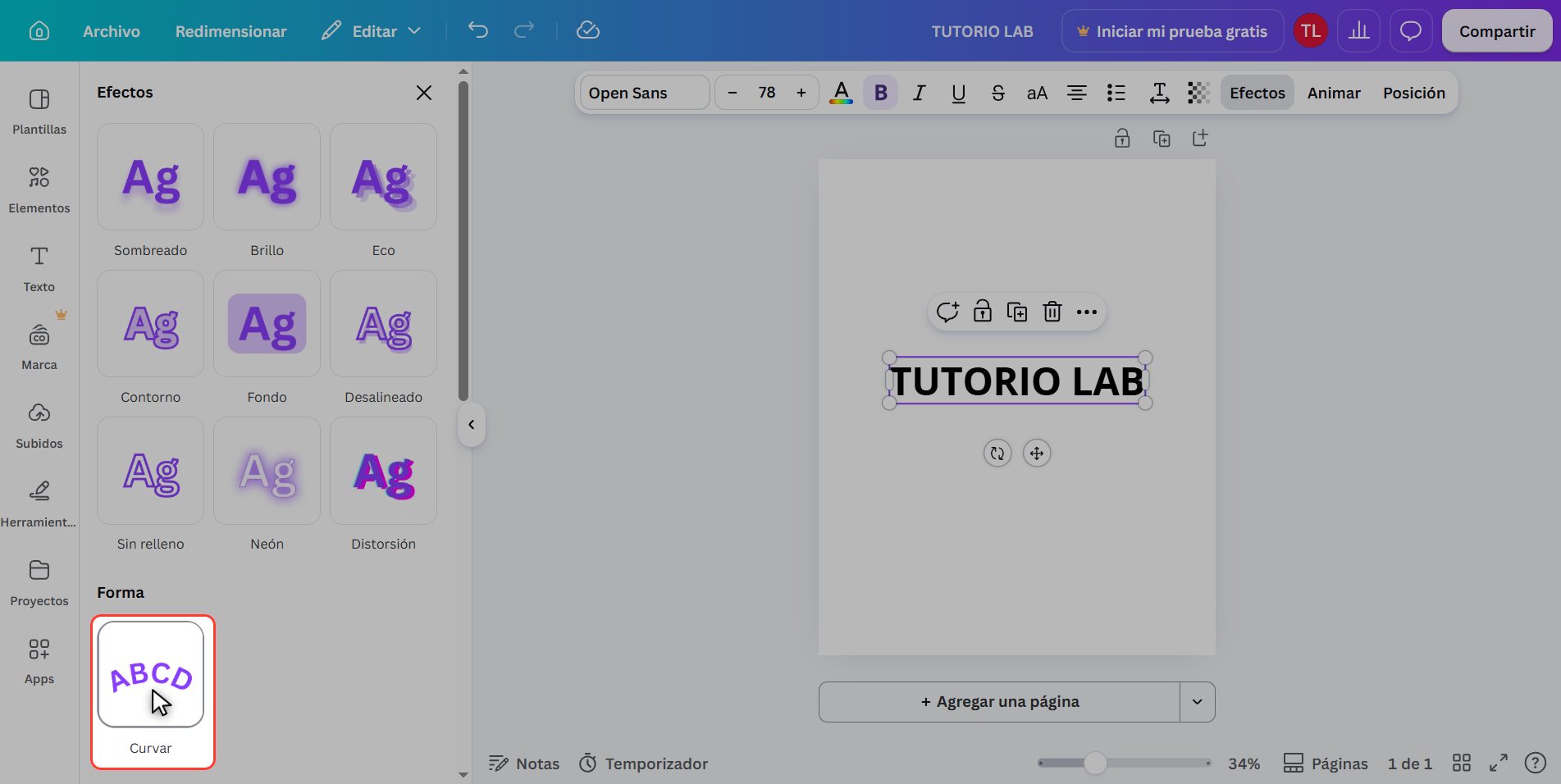The width and height of the screenshot is (1561, 784).
Task: Click the Compartir button
Action: [1497, 31]
